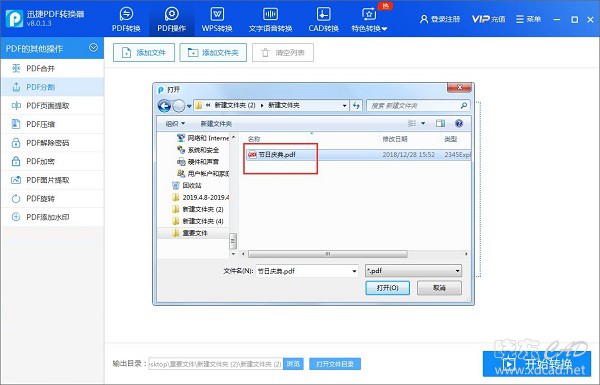Select PDF图片提取 in sidebar
The image size is (600, 385).
pyautogui.click(x=52, y=180)
